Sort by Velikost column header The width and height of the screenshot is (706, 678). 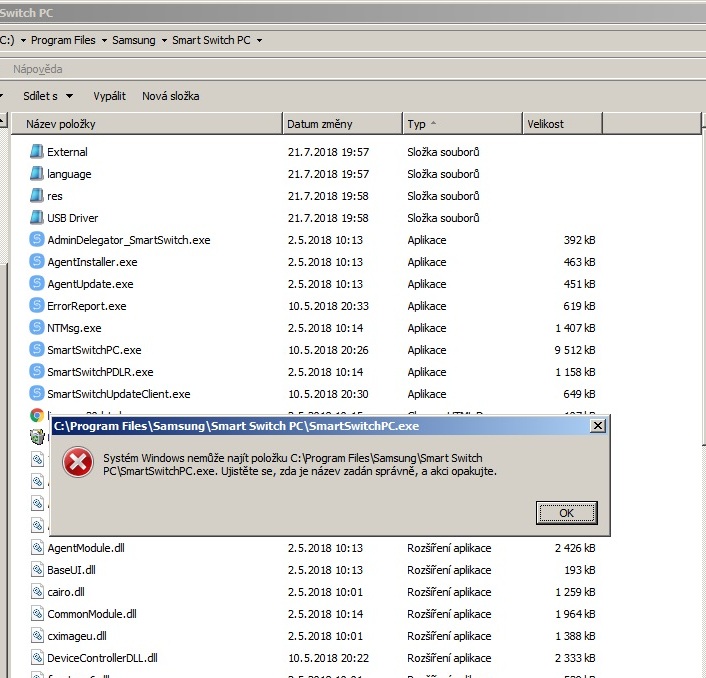(x=562, y=124)
